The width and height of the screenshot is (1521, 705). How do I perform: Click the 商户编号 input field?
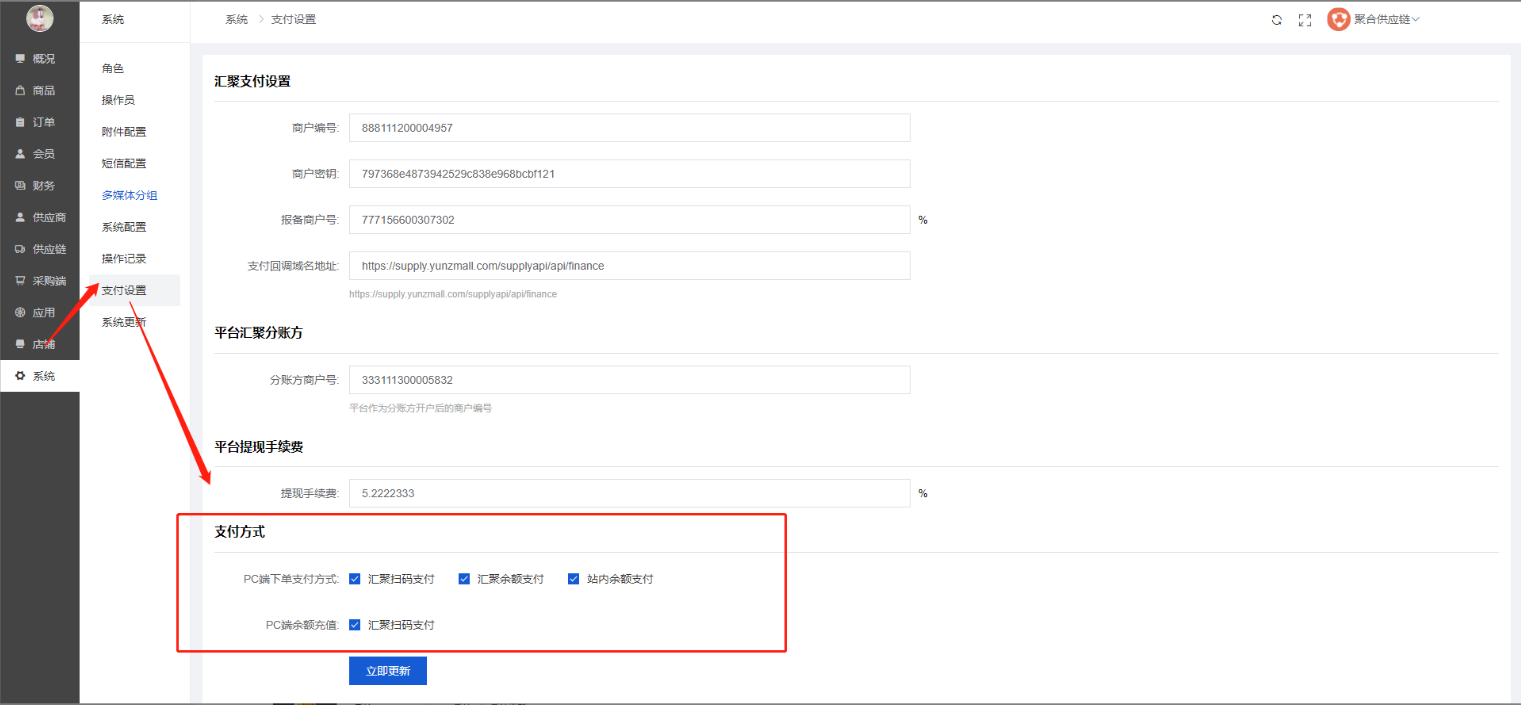(x=629, y=128)
